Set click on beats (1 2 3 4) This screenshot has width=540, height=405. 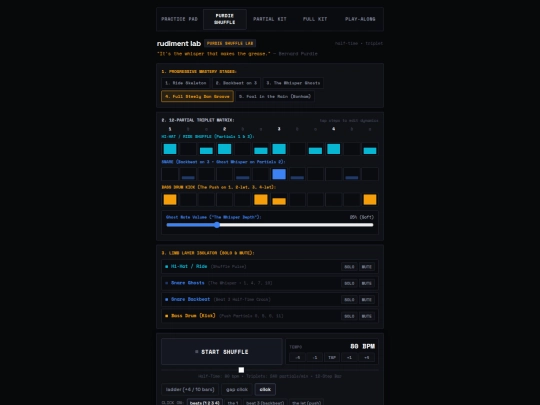[x=205, y=403]
